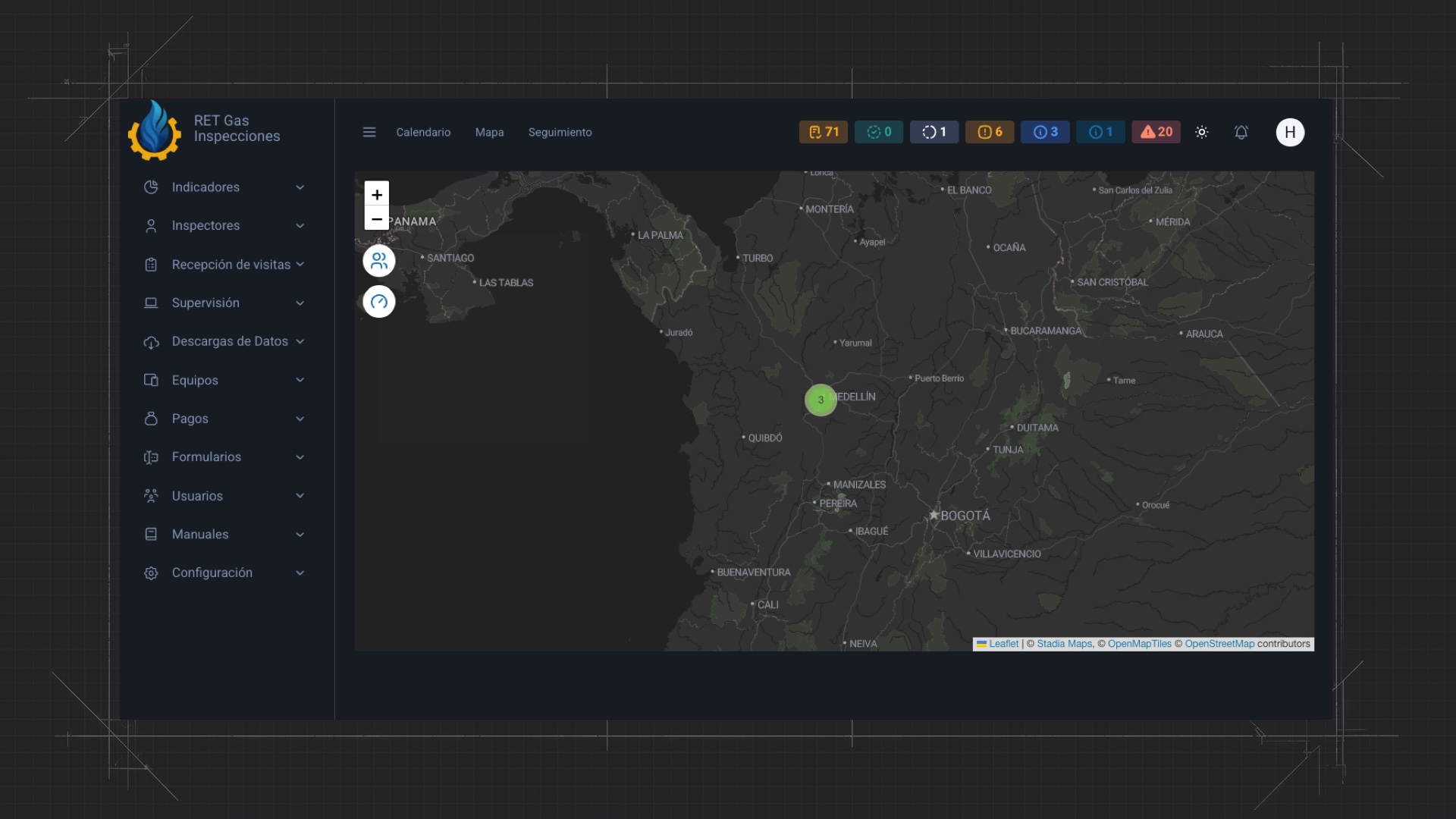Click the Formularios sidebar icon
This screenshot has height=819, width=1456.
pos(151,457)
